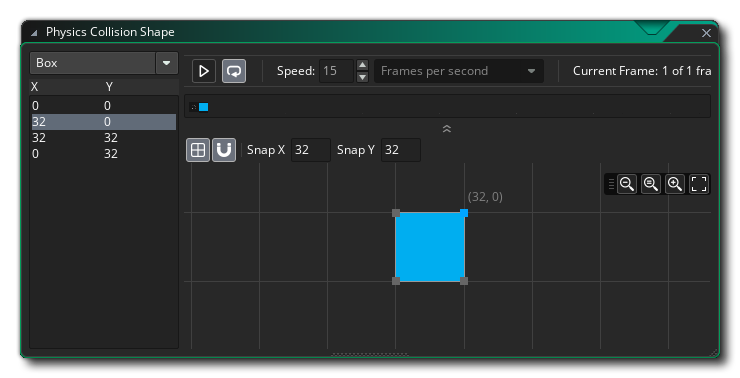Collapse the Physics Collision Shape title triangle
740x378 pixels.
pyautogui.click(x=34, y=33)
